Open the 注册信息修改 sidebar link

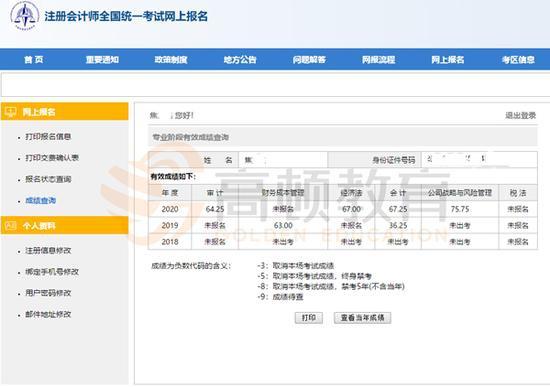pos(48,251)
